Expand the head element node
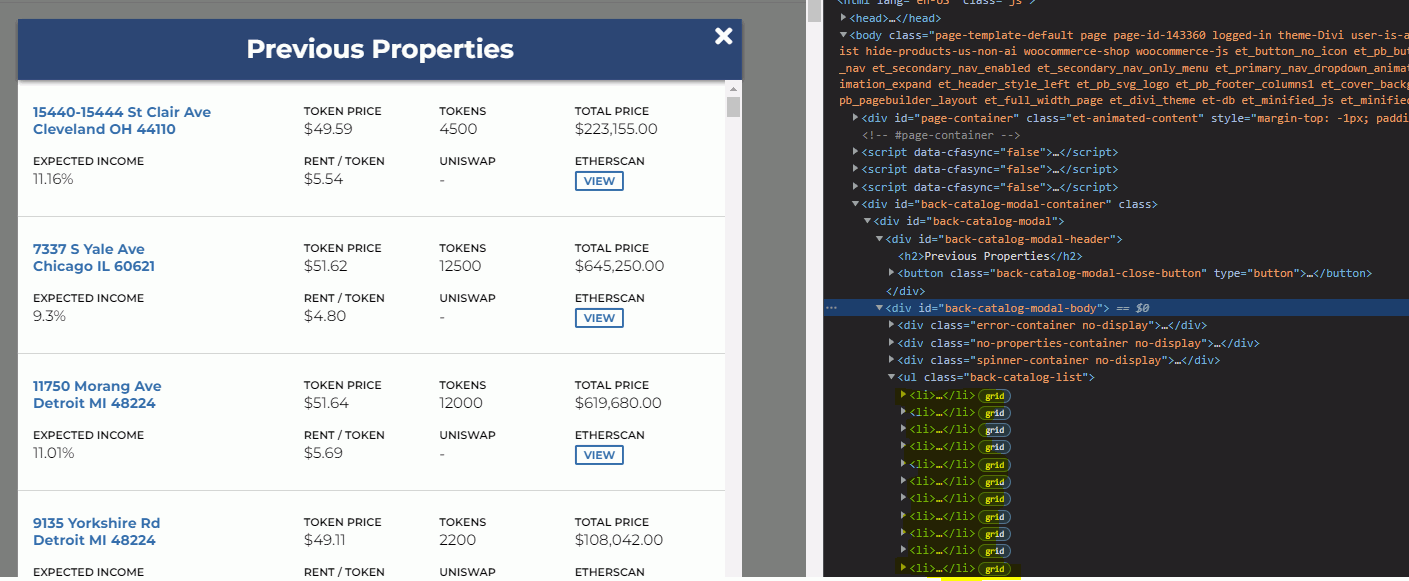This screenshot has height=581, width=1409. (x=844, y=18)
